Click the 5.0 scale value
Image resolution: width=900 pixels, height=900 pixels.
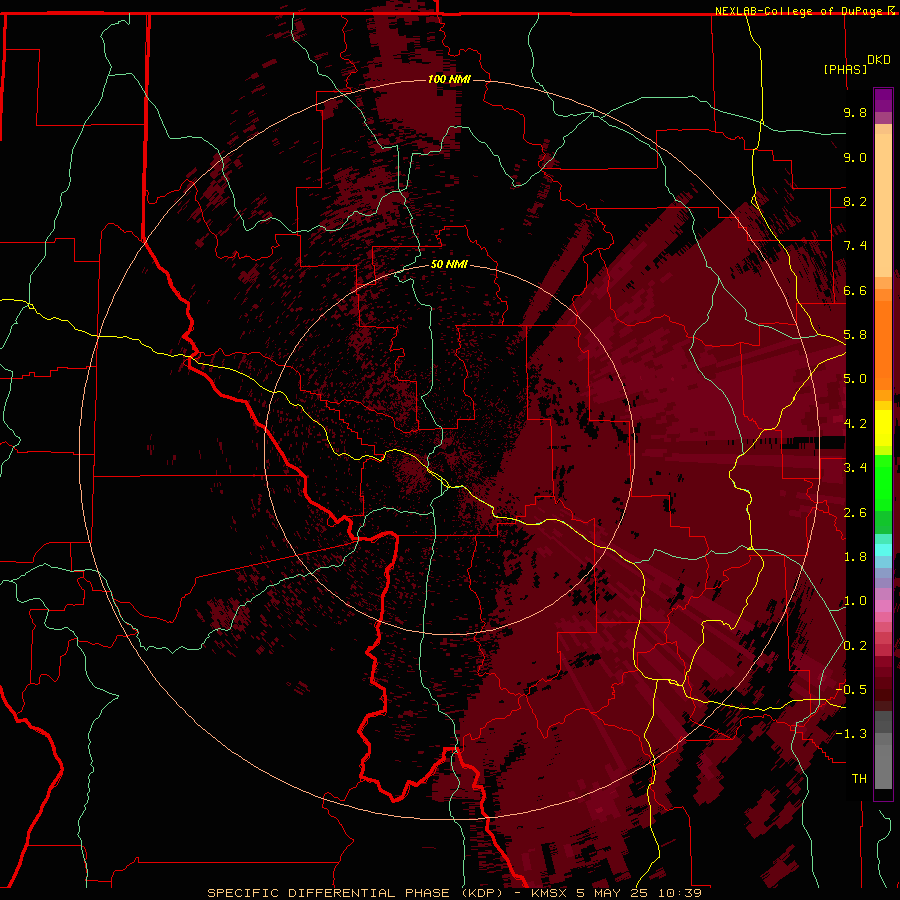coord(855,379)
